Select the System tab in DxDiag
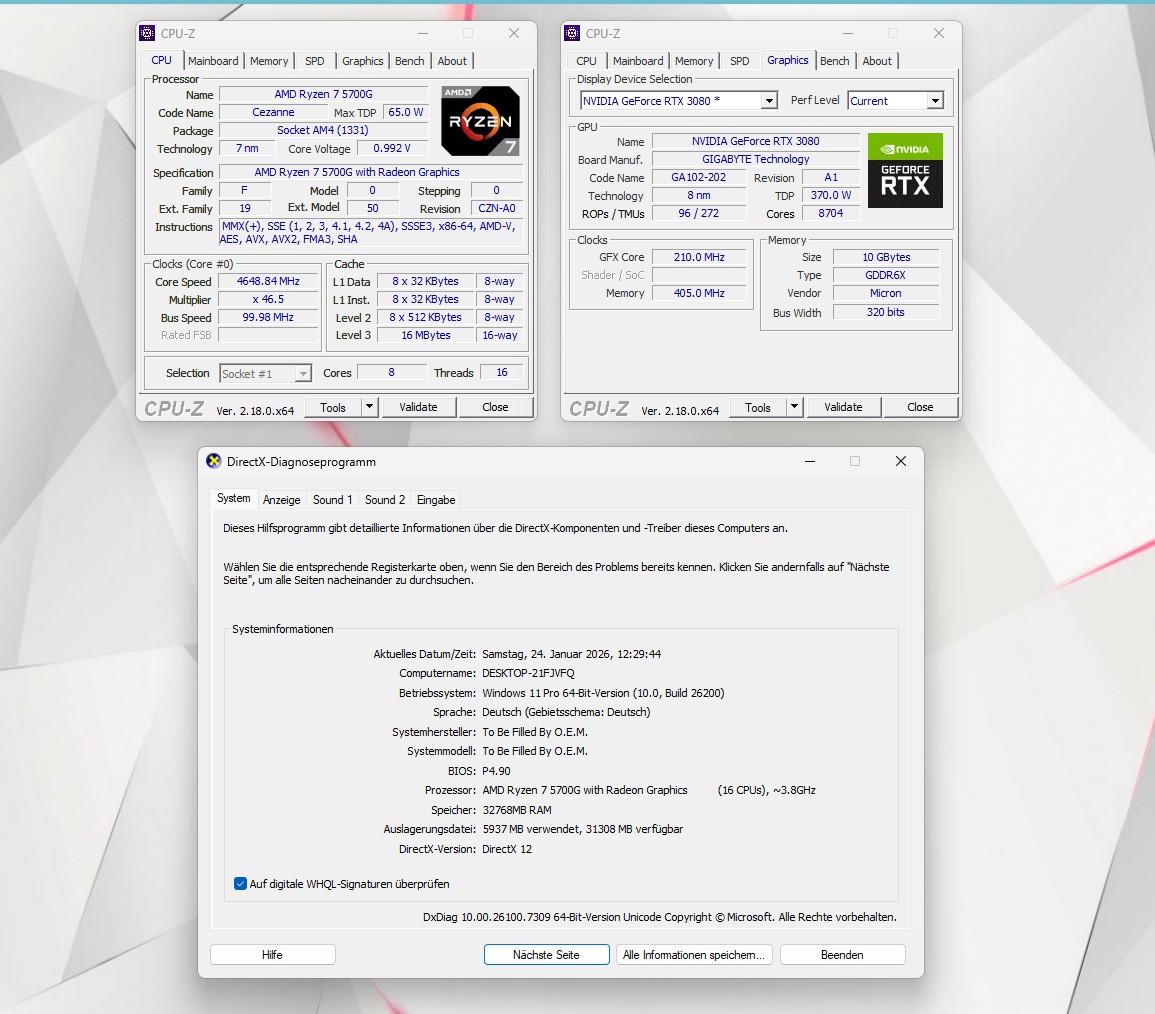The image size is (1155, 1014). click(x=234, y=499)
